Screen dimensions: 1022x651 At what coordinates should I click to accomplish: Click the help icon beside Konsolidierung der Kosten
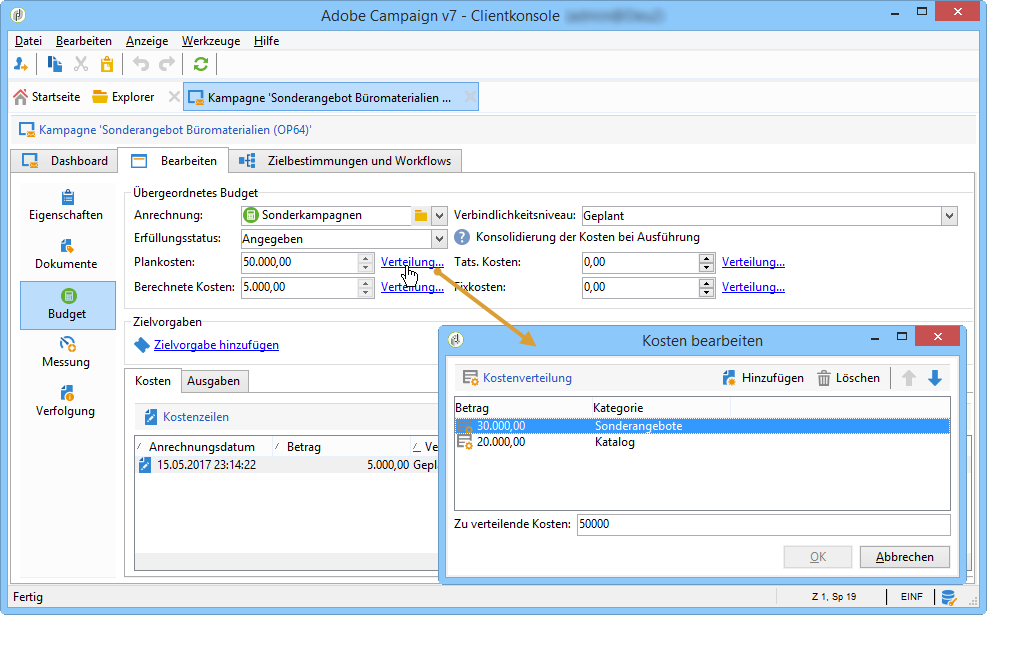point(461,237)
